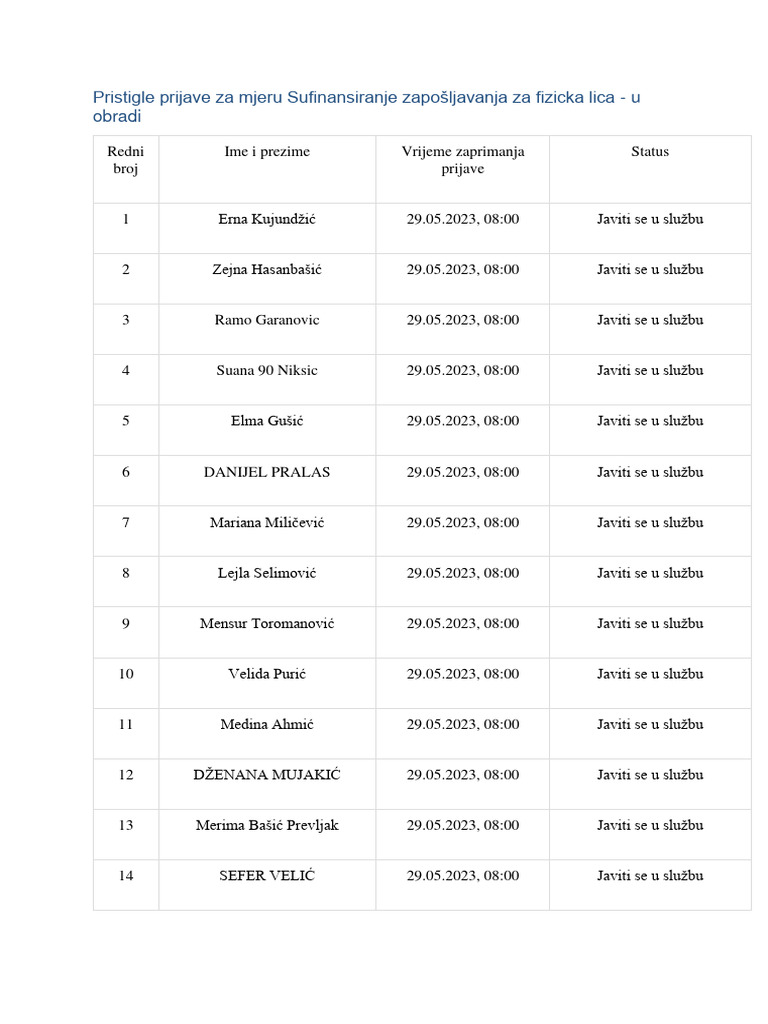The height and width of the screenshot is (1024, 768).
Task: Select the name Erna Kujundžić
Action: point(267,219)
